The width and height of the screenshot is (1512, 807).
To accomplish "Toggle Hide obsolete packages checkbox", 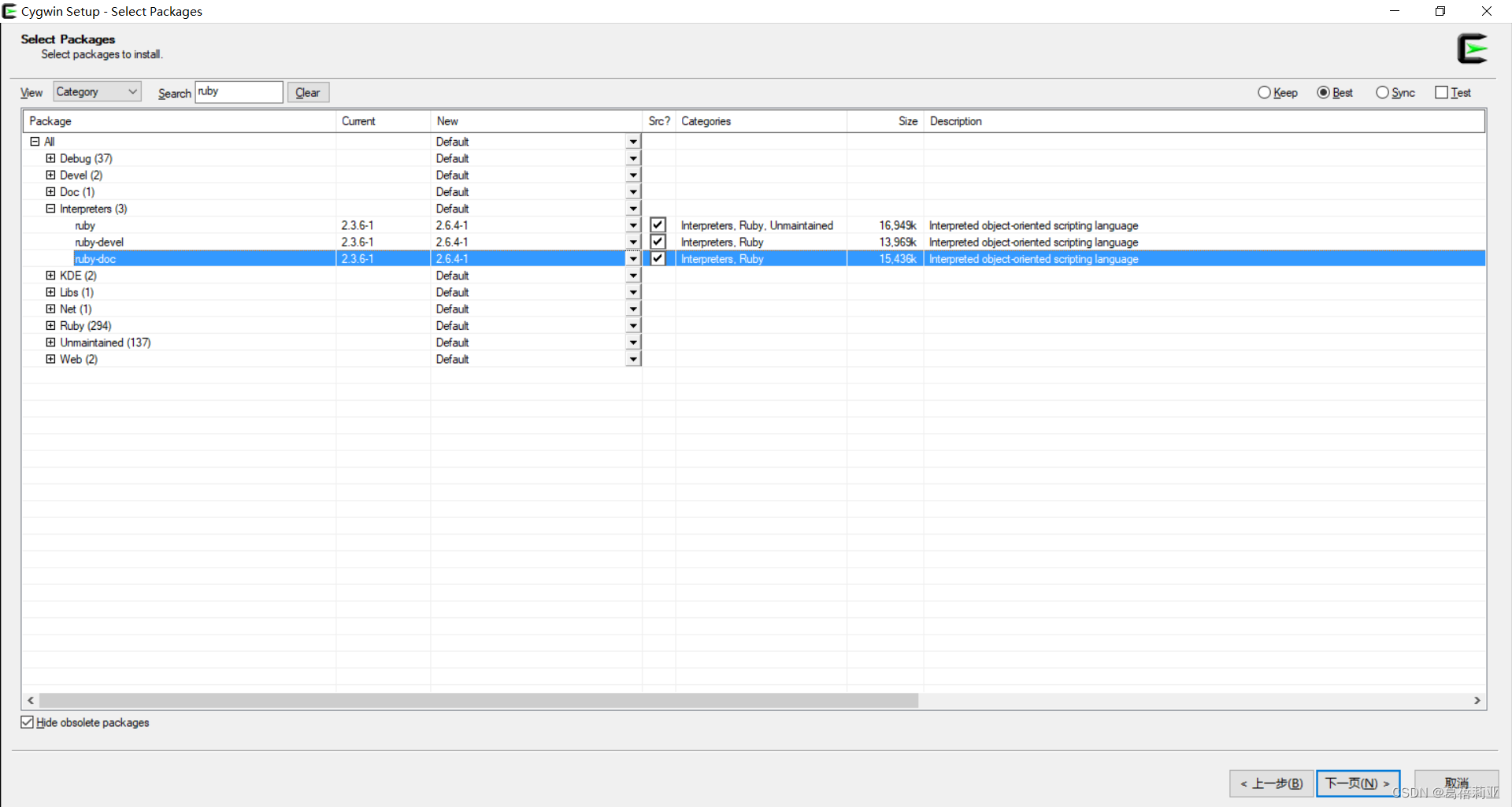I will coord(28,722).
